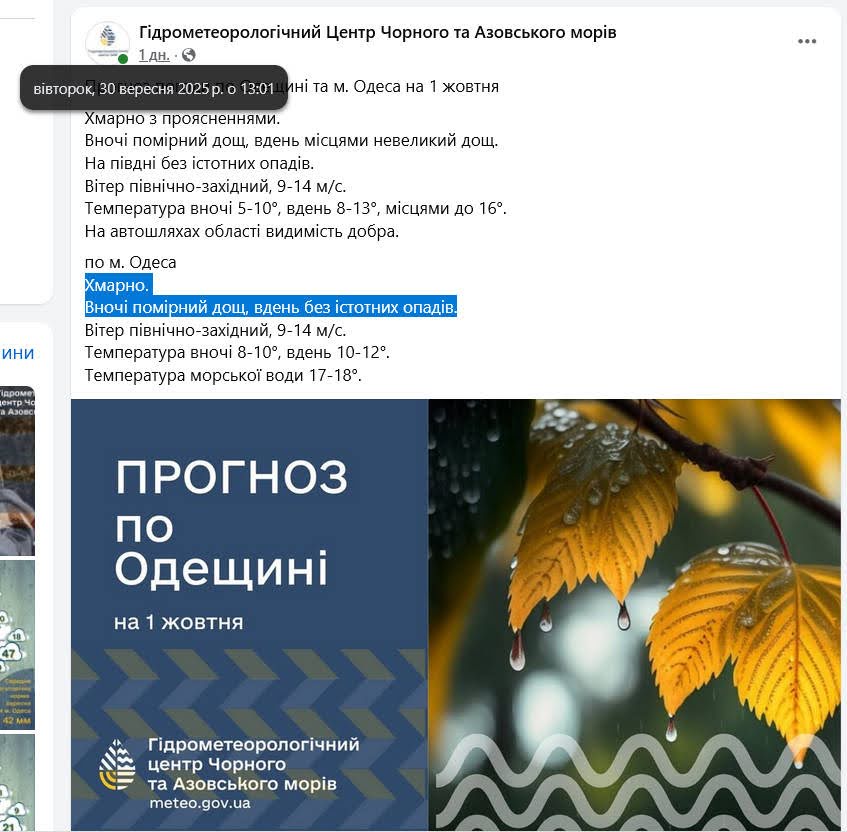The image size is (847, 832).
Task: Click the partial "ини" link in the left sidebar
Action: point(17,353)
